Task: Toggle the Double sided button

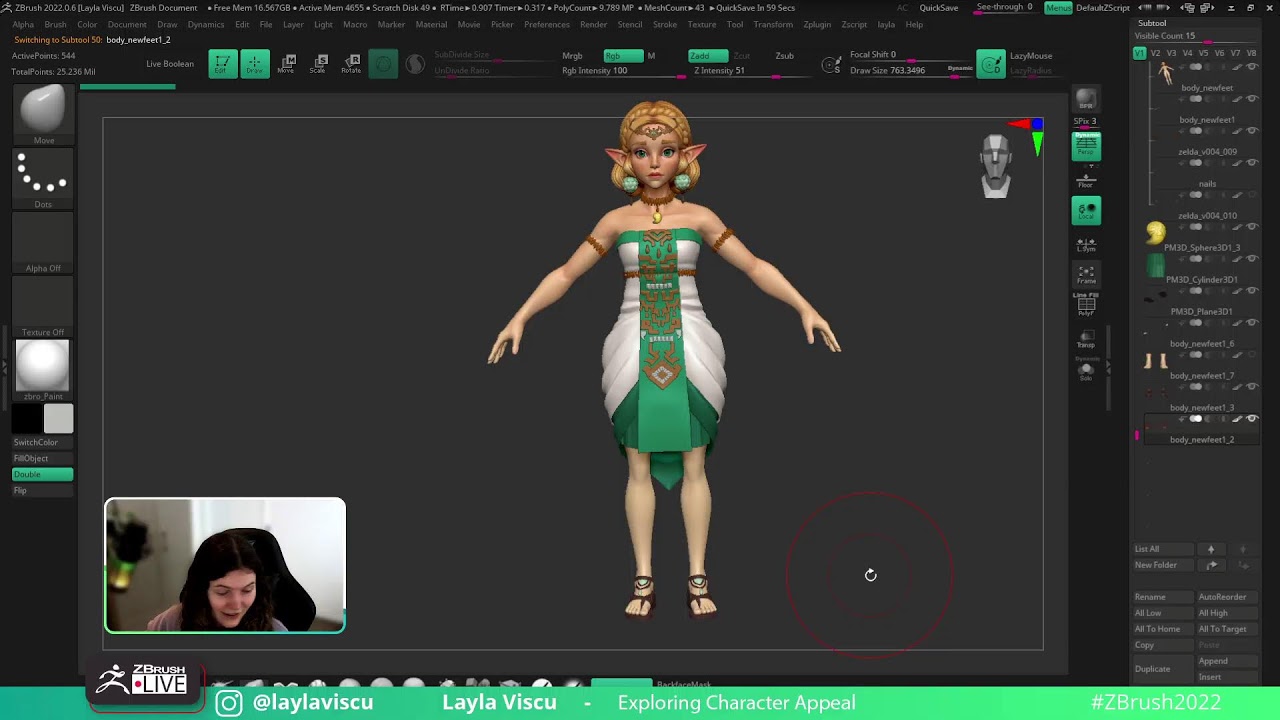Action: (43, 474)
